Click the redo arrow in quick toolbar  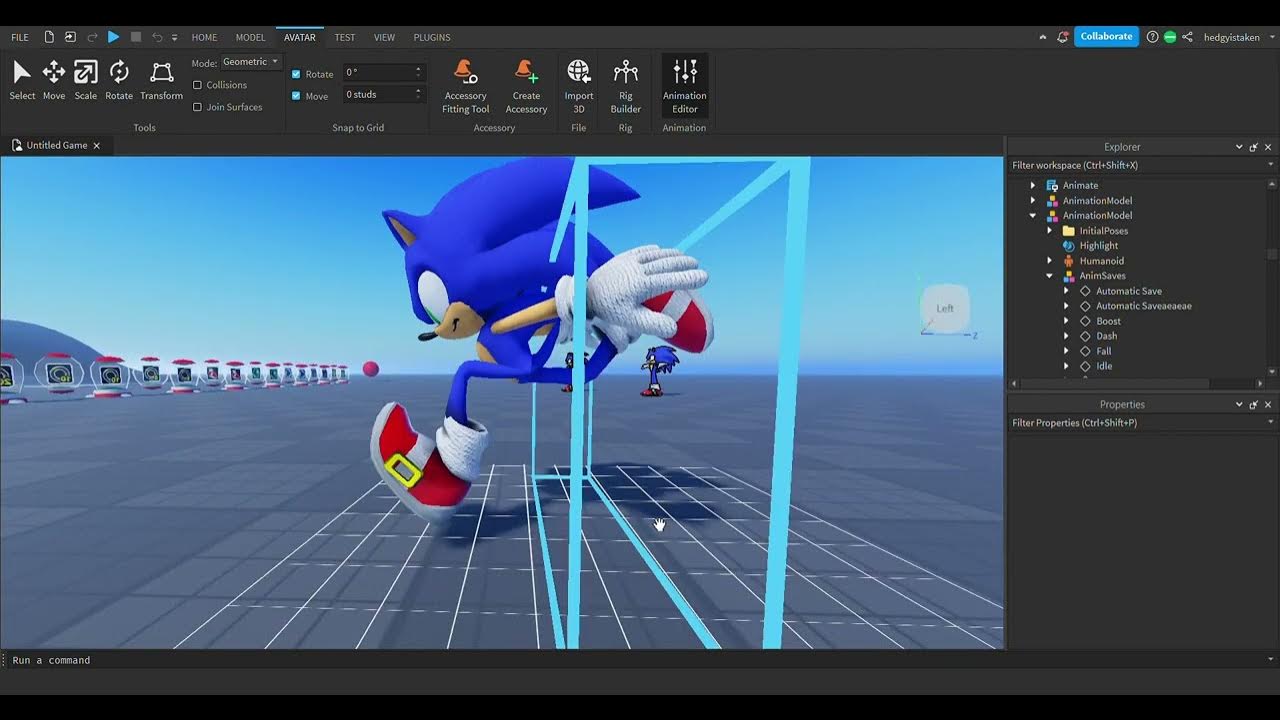92,37
